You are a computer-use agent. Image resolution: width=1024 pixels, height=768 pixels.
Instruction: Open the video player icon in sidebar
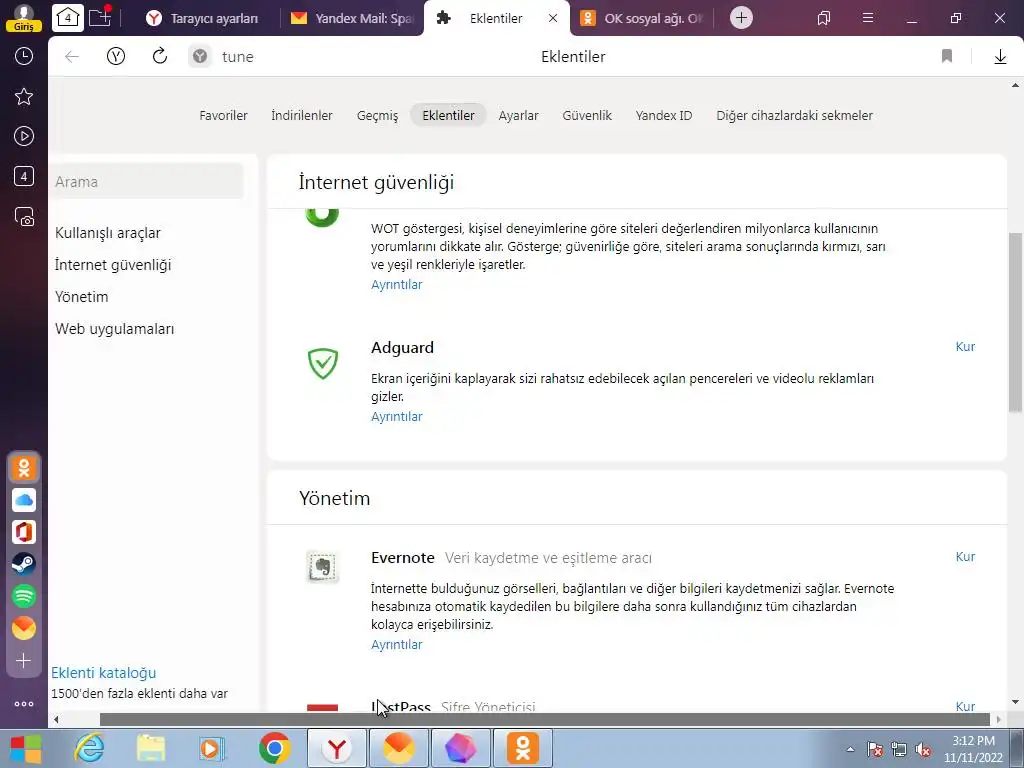(24, 136)
